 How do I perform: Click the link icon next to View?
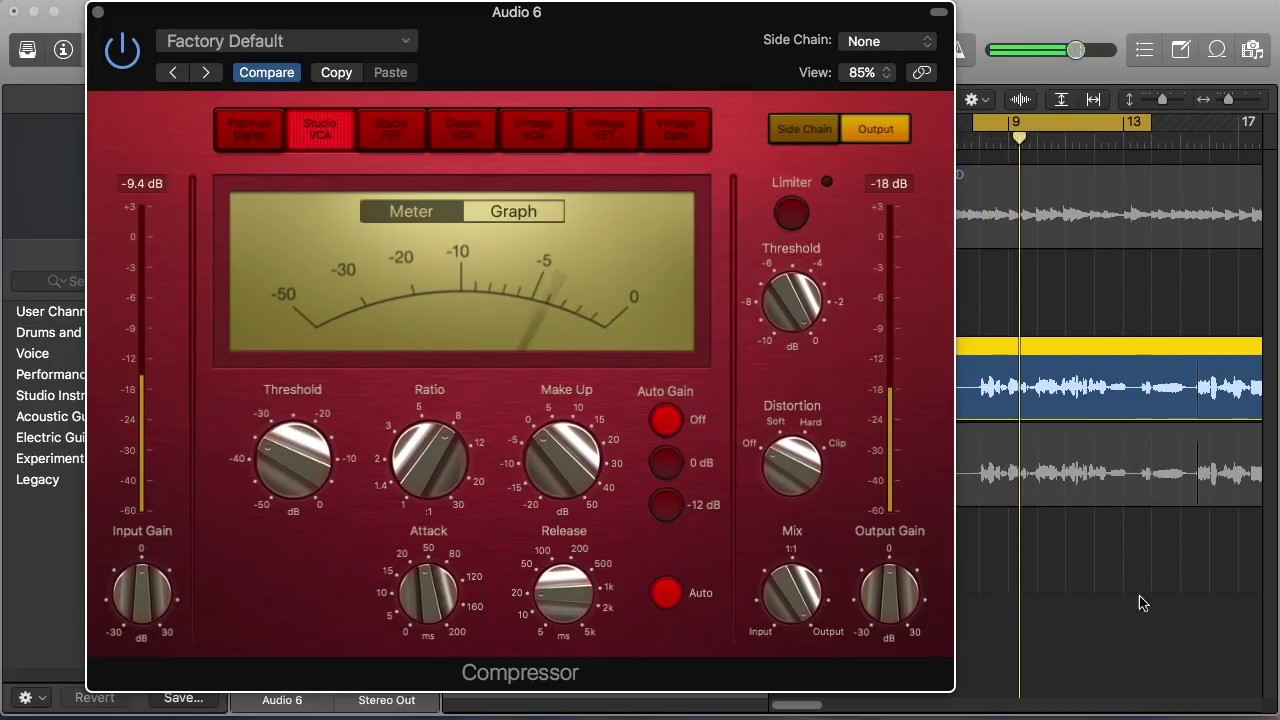point(921,72)
